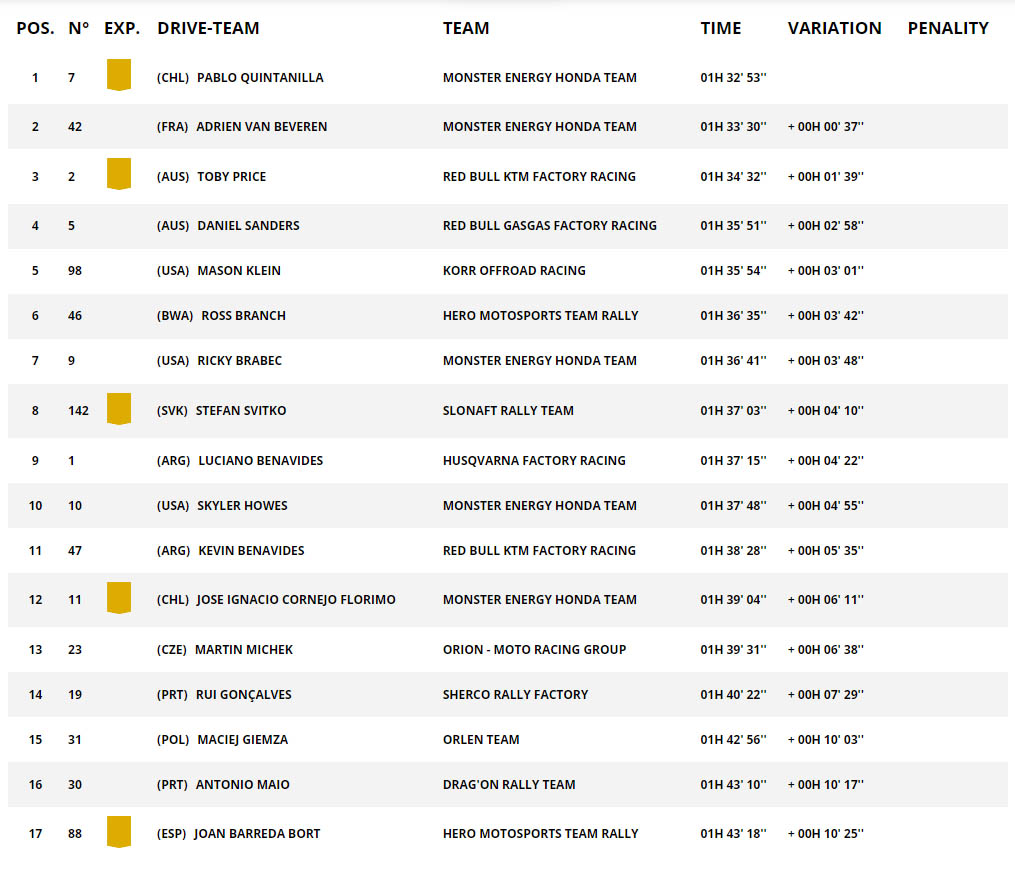Open the Korr Offroad Racing team entry
Image resolution: width=1015 pixels, height=869 pixels.
(514, 271)
